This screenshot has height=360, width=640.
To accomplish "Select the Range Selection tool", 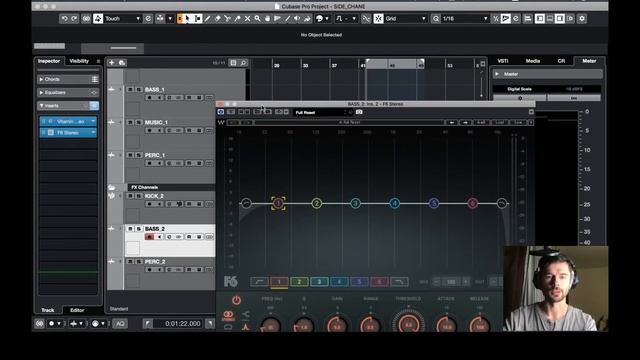I will [198, 19].
